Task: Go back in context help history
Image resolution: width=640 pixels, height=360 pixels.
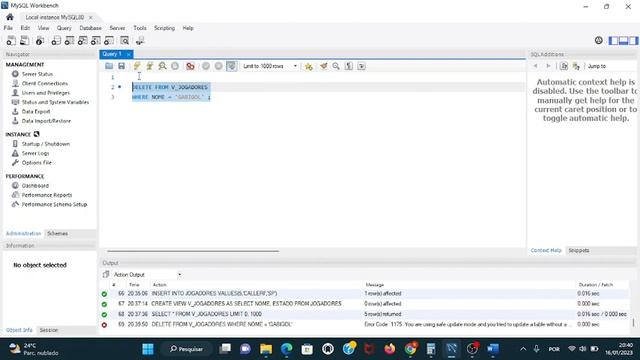Action: point(536,66)
